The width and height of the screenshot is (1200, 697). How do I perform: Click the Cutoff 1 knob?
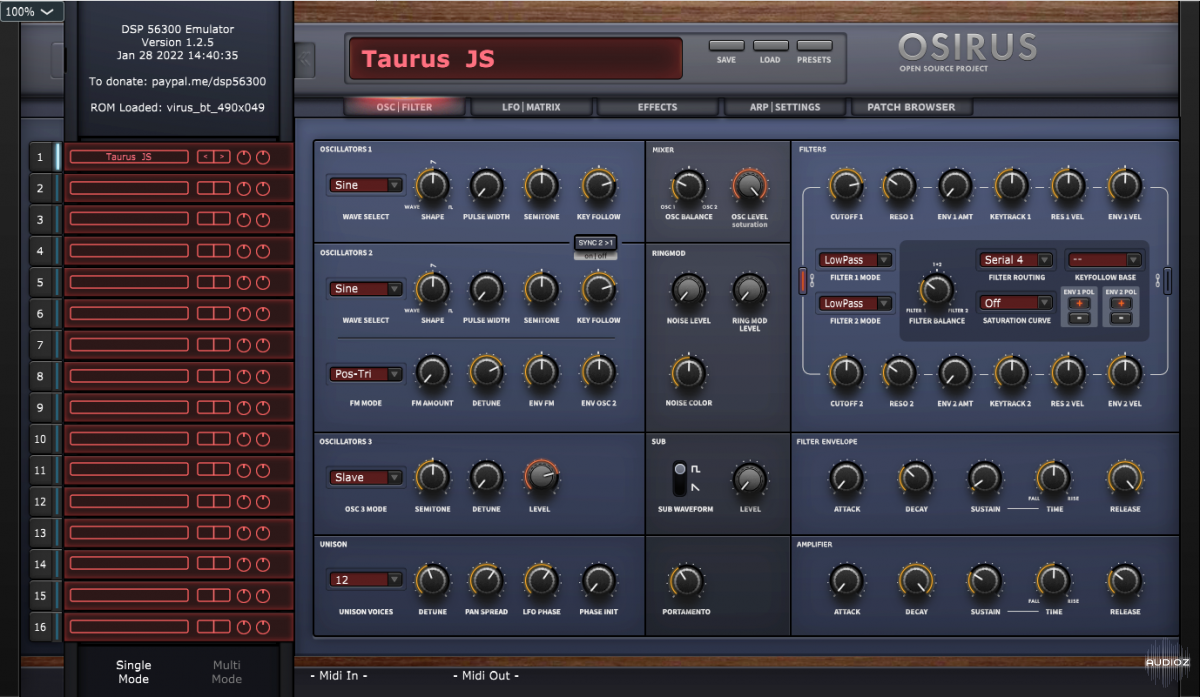(x=846, y=185)
